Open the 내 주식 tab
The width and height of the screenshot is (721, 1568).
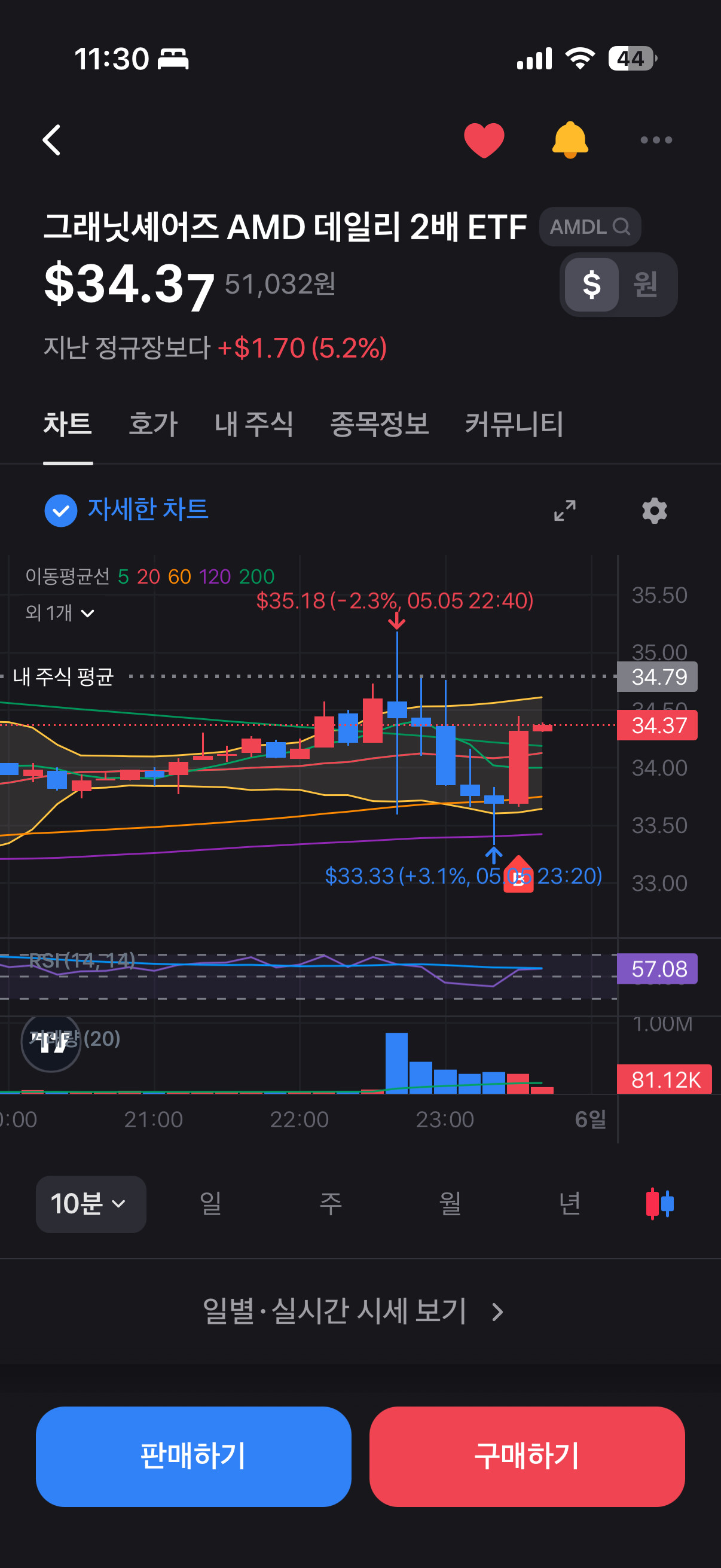[x=253, y=423]
